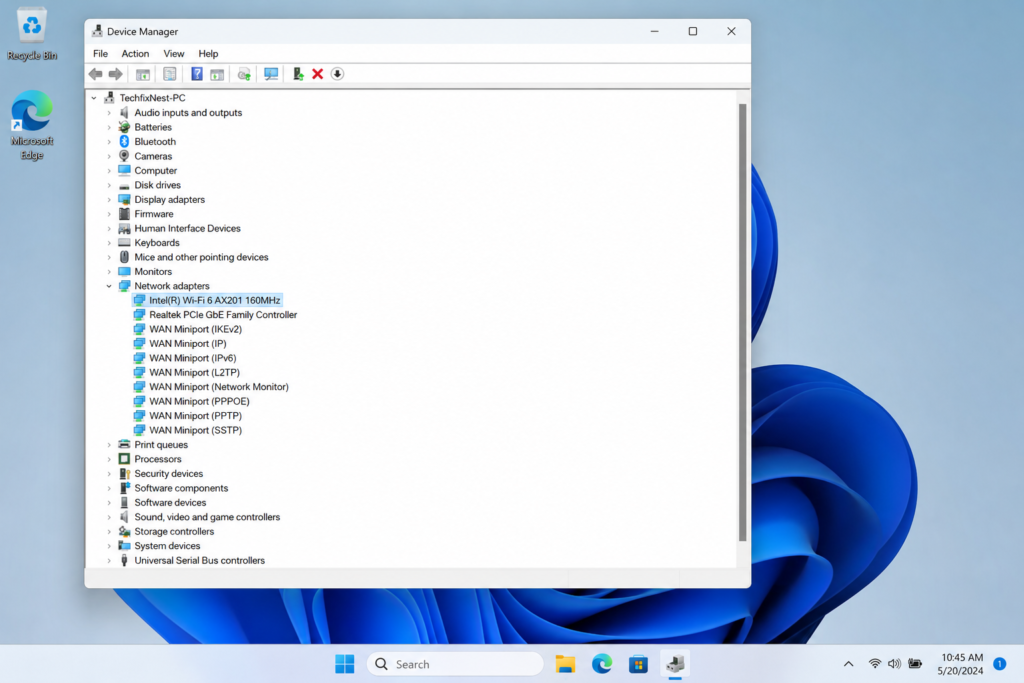Click the Forward arrow in the toolbar

point(116,74)
